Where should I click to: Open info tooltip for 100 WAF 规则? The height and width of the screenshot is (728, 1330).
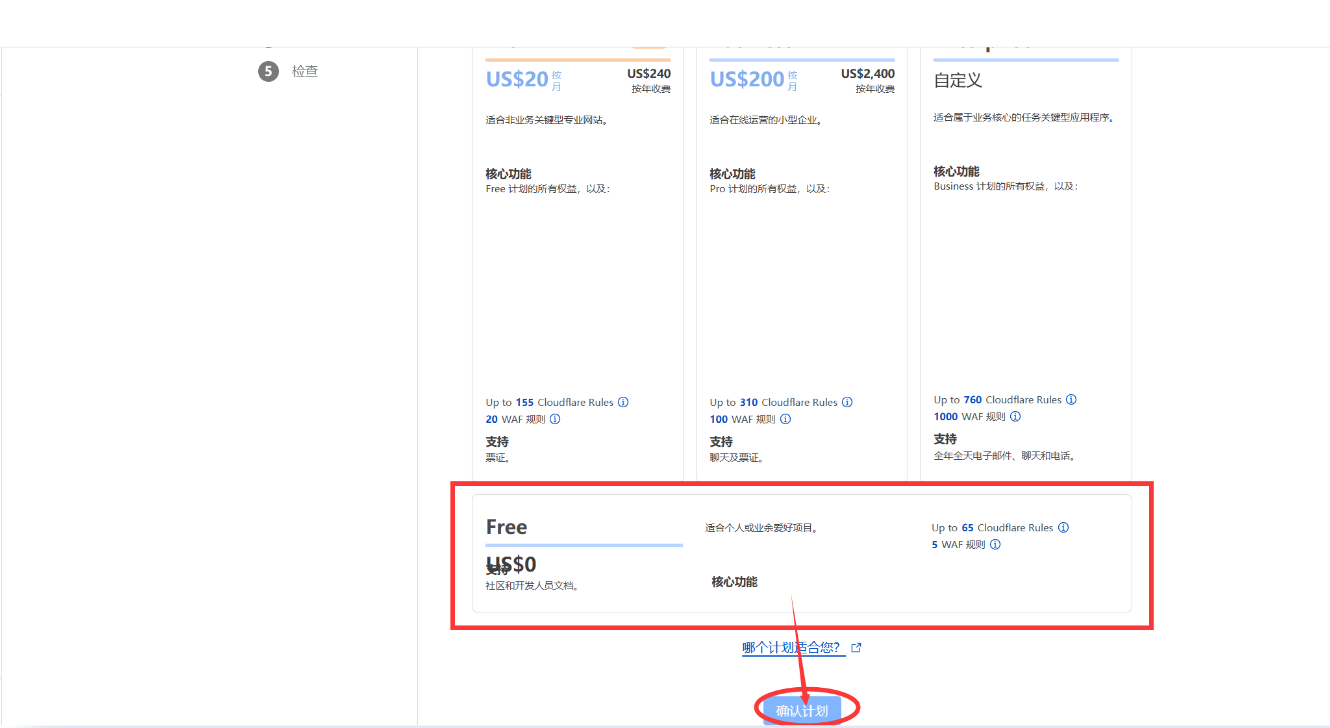(785, 420)
